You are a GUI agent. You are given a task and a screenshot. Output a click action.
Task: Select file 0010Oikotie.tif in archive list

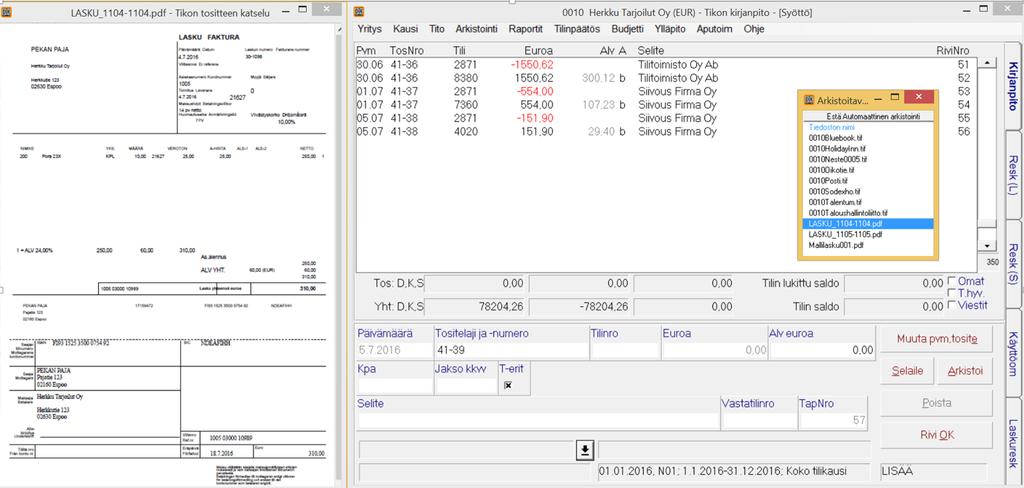(x=831, y=171)
